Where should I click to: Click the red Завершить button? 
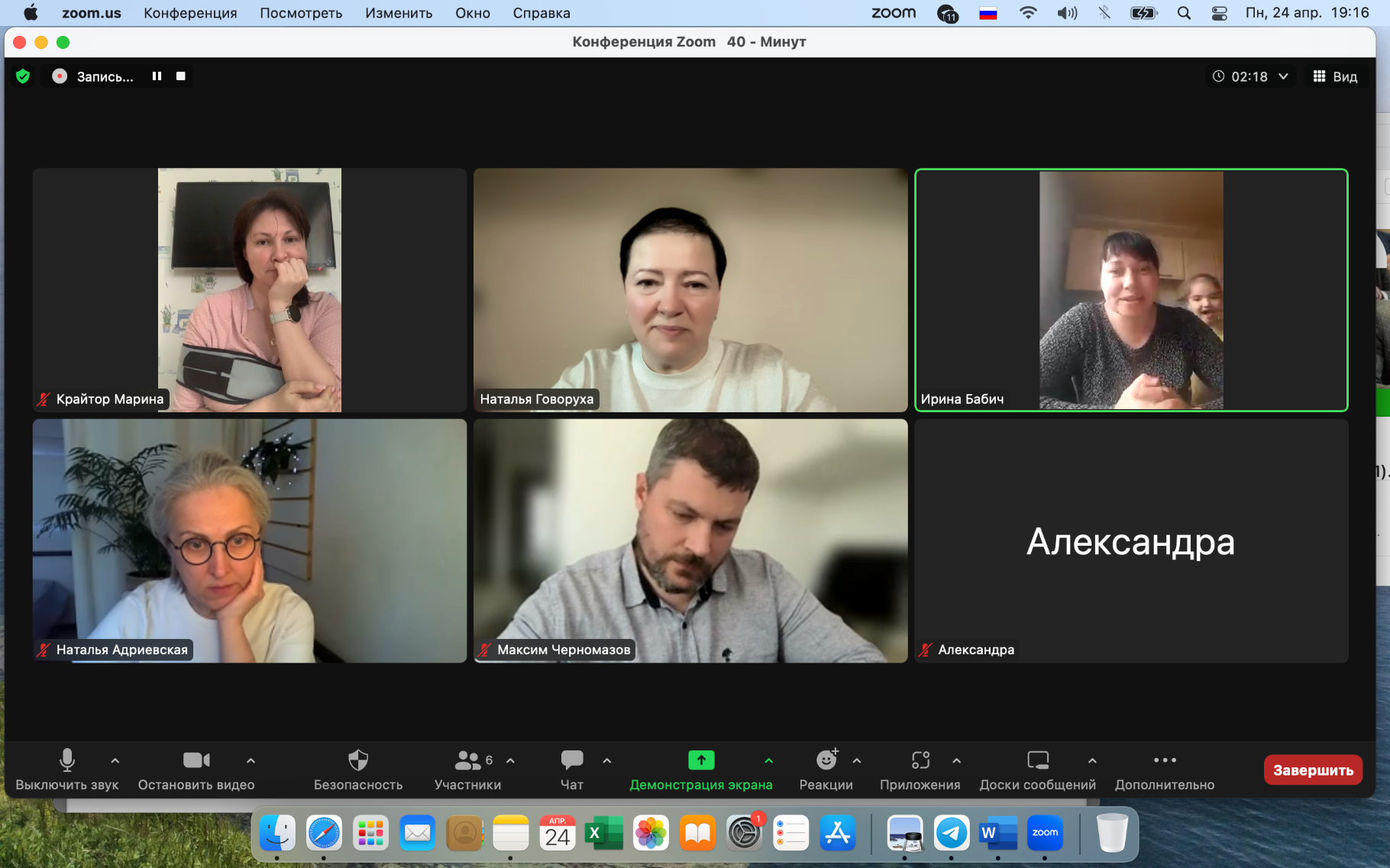pyautogui.click(x=1312, y=770)
